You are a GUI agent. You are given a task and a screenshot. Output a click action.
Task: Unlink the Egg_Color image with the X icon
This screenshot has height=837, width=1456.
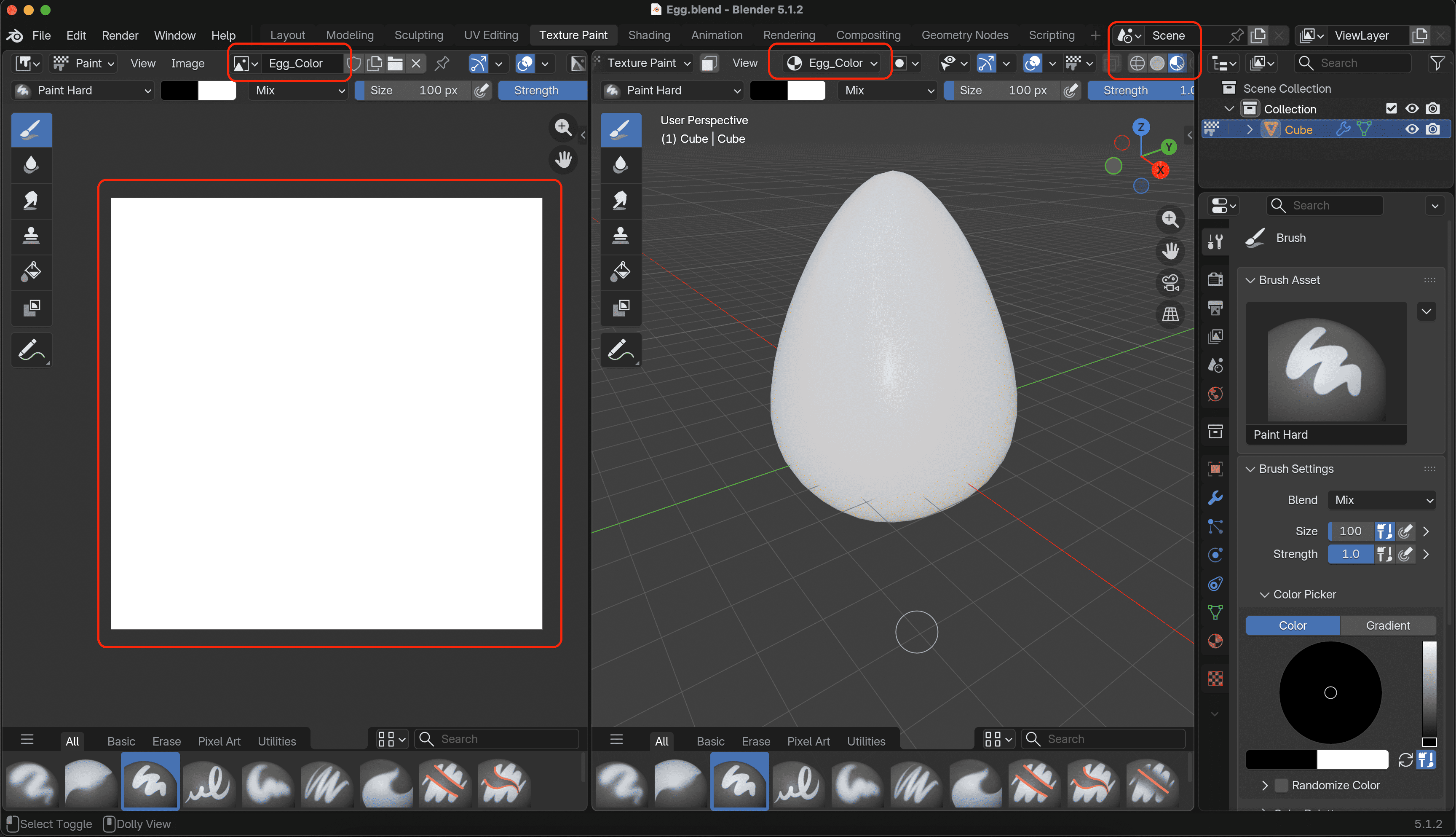click(416, 63)
